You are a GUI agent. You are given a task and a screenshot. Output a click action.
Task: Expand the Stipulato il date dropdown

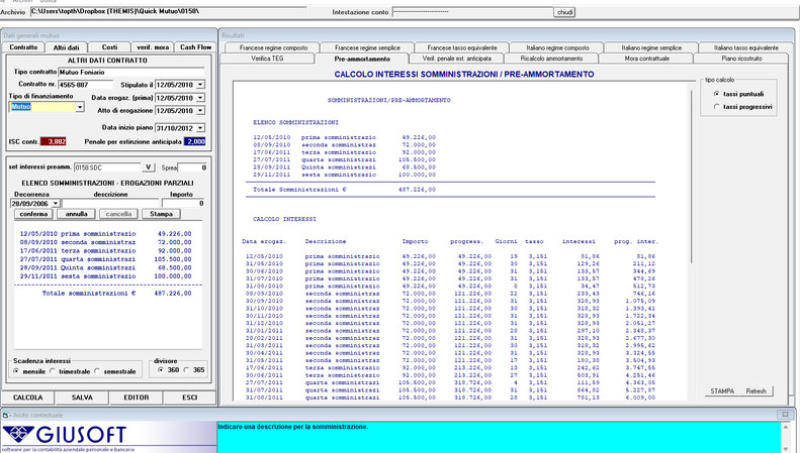pyautogui.click(x=201, y=85)
